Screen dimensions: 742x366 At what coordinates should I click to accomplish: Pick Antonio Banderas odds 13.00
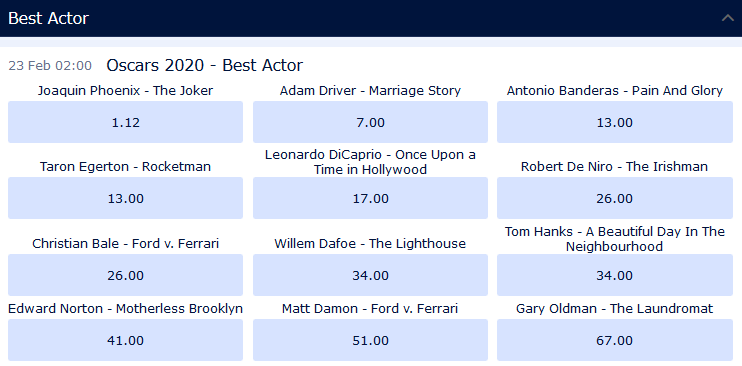[615, 122]
